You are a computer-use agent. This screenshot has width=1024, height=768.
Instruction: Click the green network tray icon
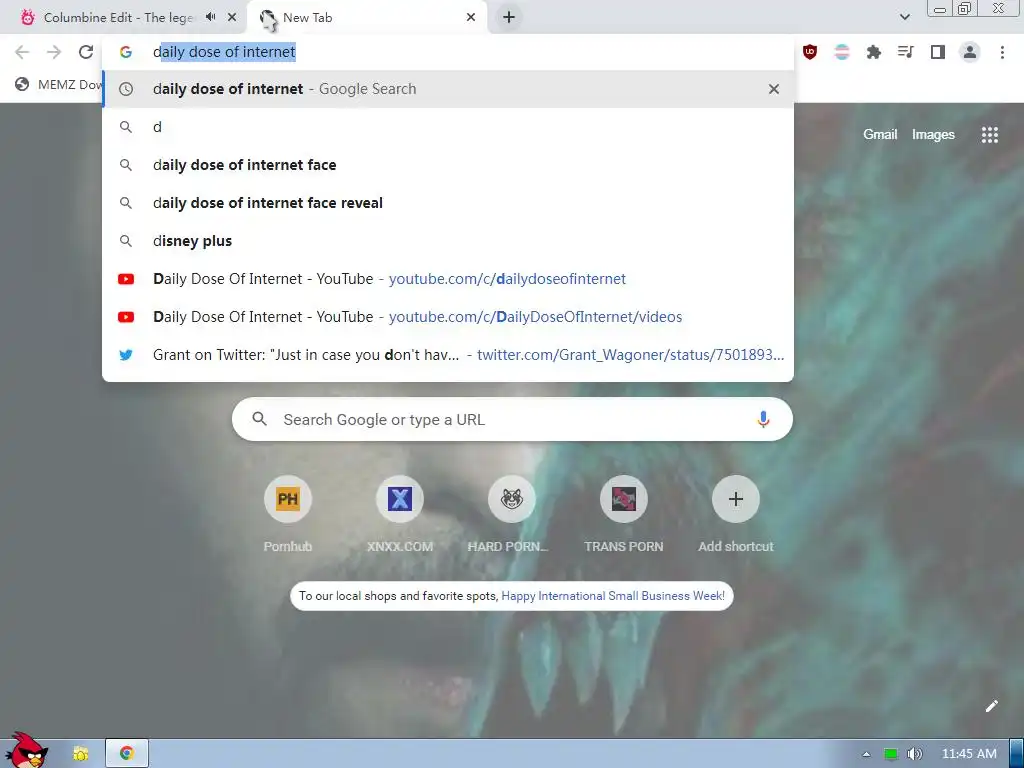[890, 754]
